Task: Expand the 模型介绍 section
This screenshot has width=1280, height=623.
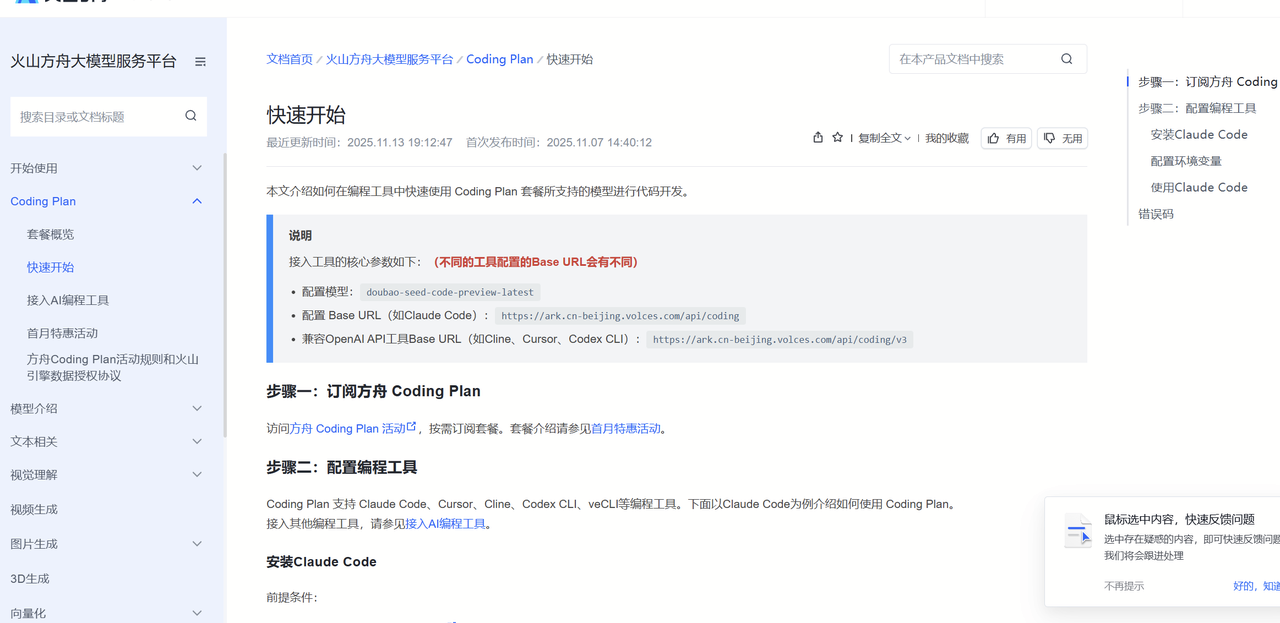Action: [197, 408]
